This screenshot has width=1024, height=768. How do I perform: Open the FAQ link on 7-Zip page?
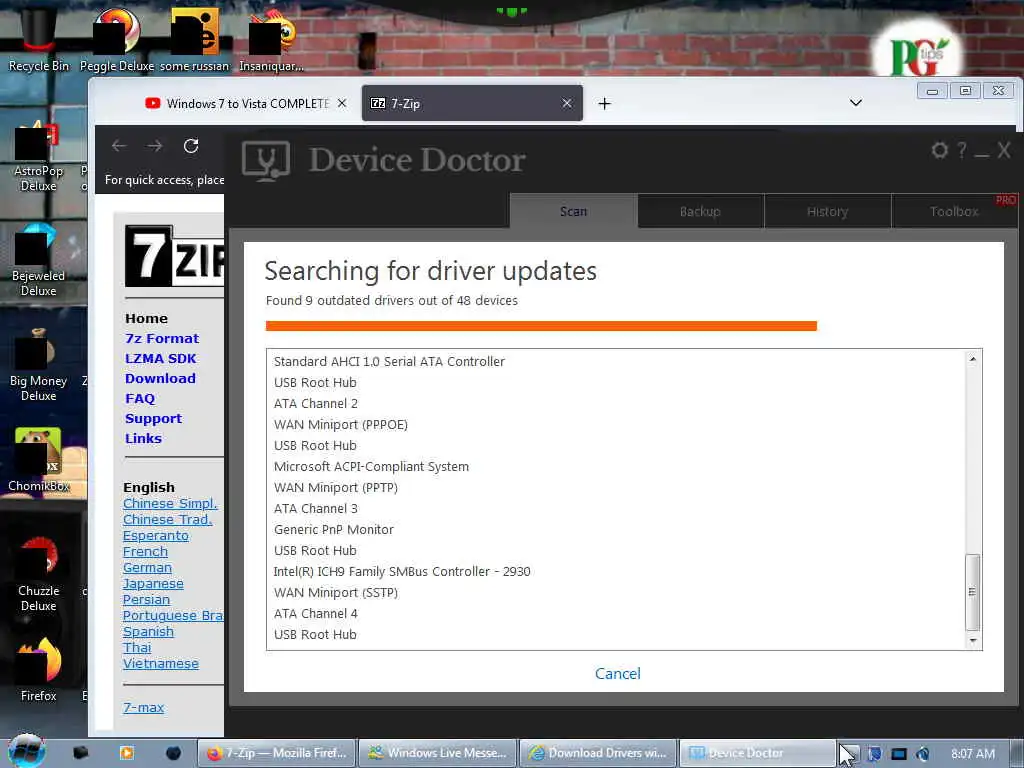point(140,398)
